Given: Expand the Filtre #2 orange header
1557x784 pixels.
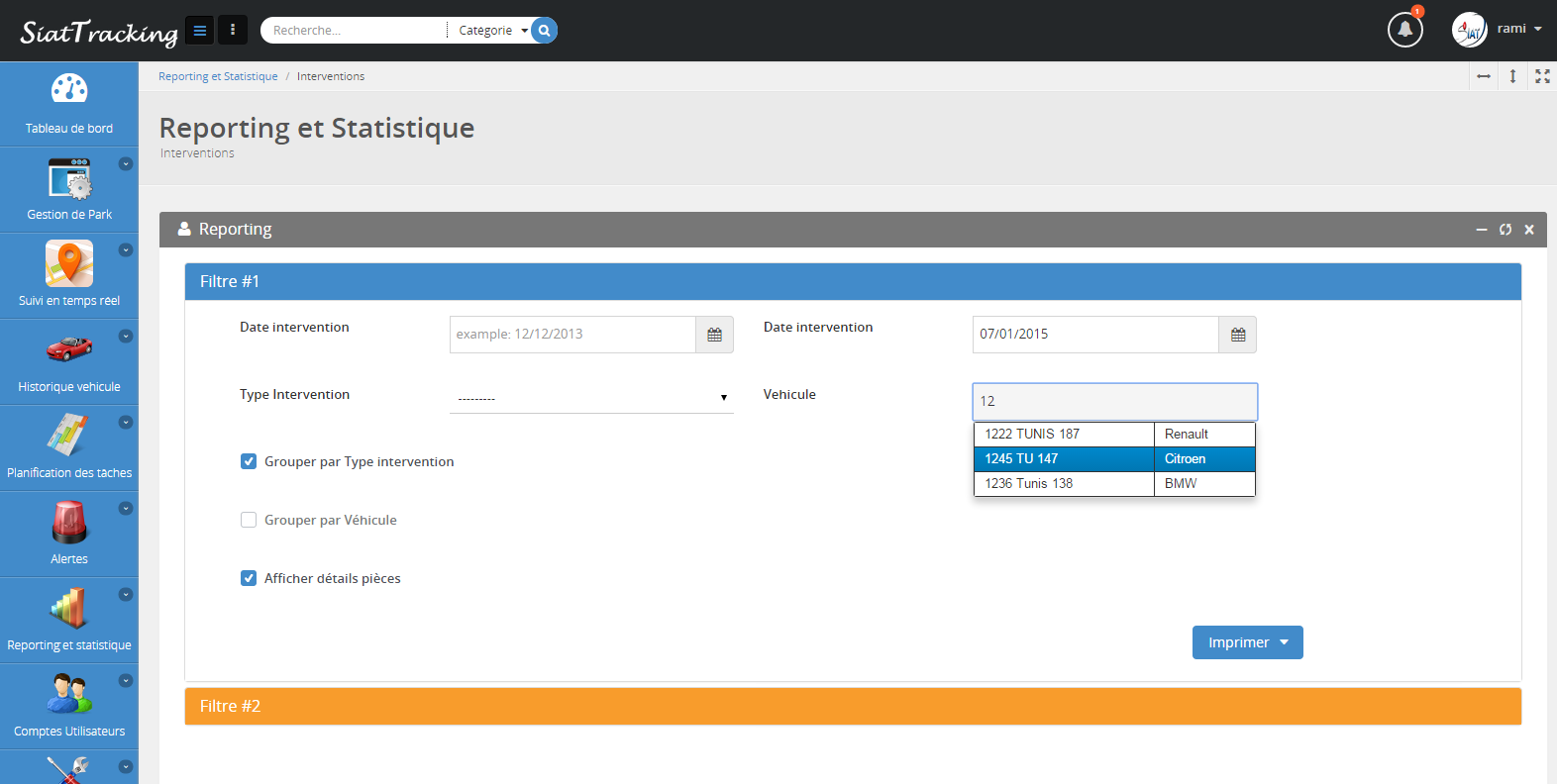Looking at the screenshot, I should [x=853, y=707].
